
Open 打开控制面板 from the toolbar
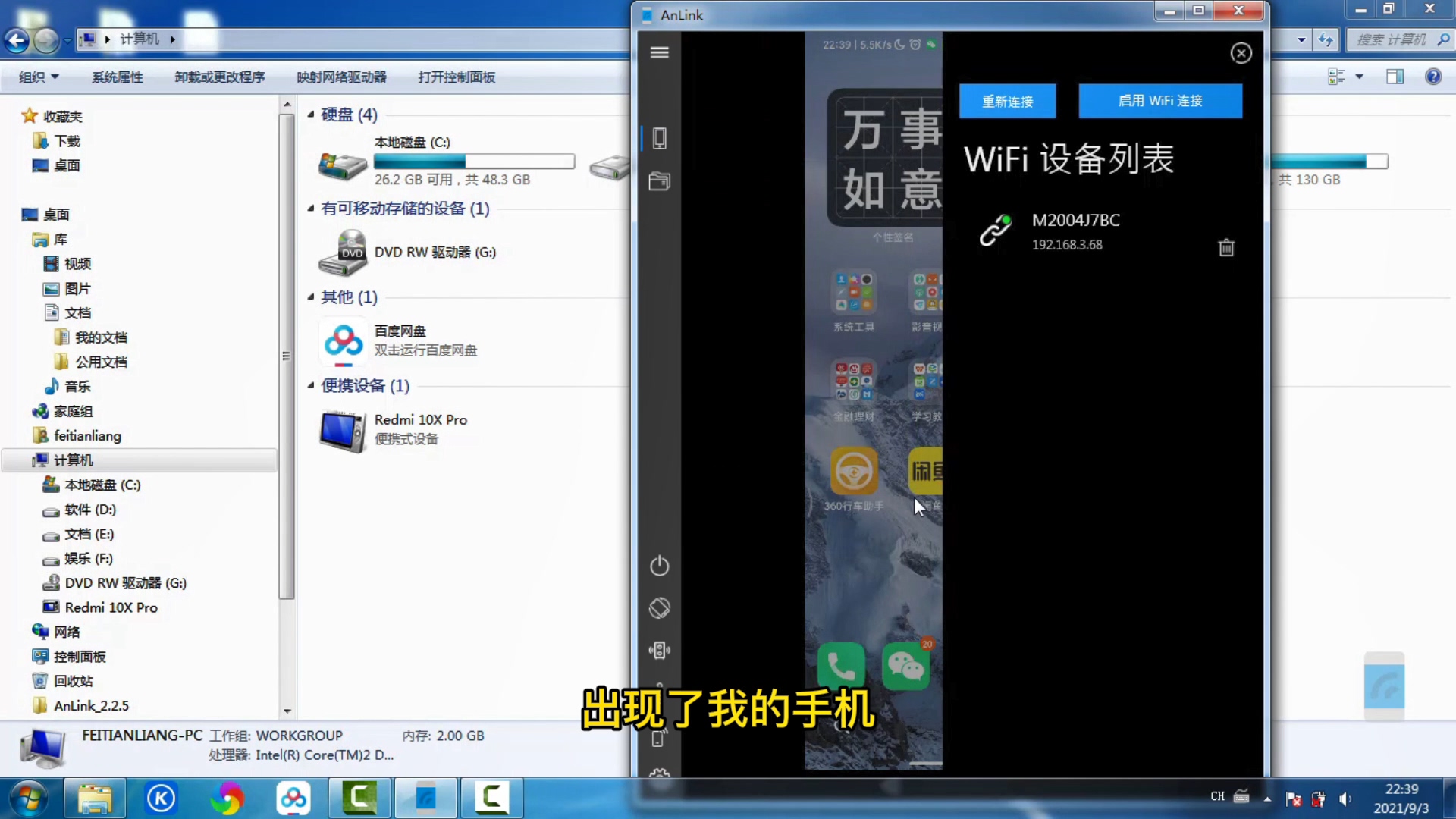457,77
